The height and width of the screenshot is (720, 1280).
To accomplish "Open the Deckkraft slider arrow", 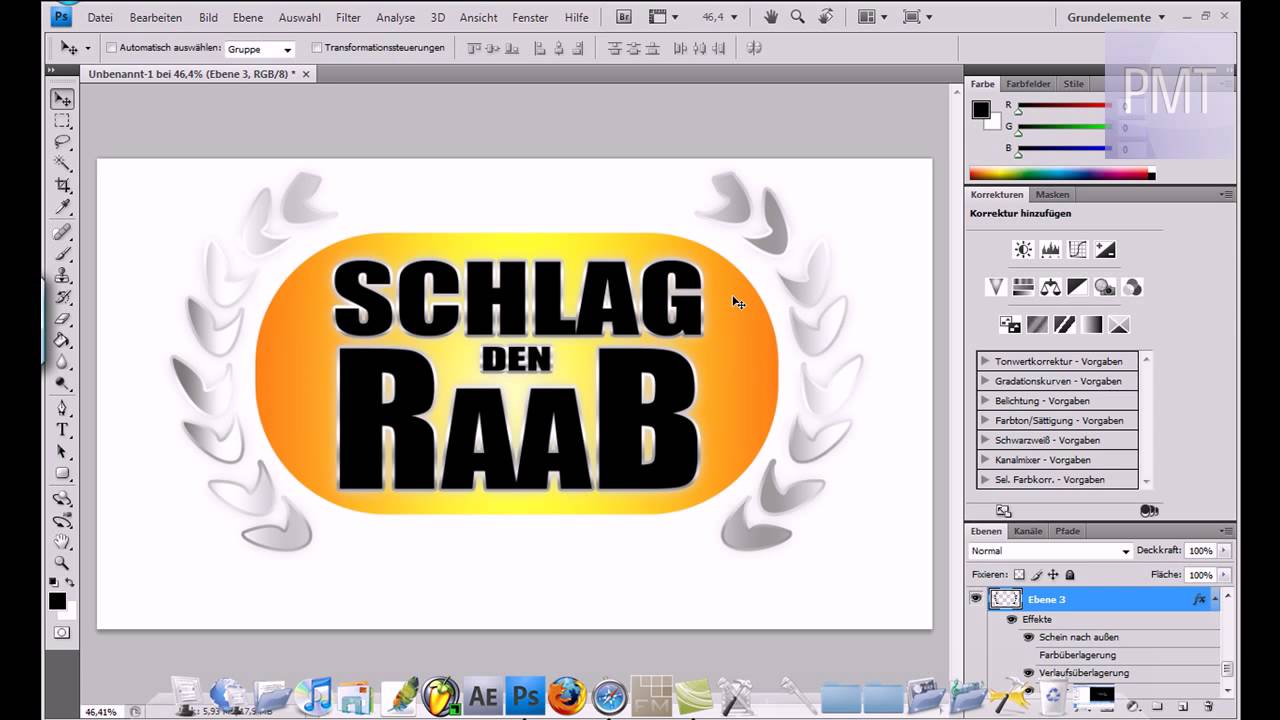I will (x=1224, y=551).
